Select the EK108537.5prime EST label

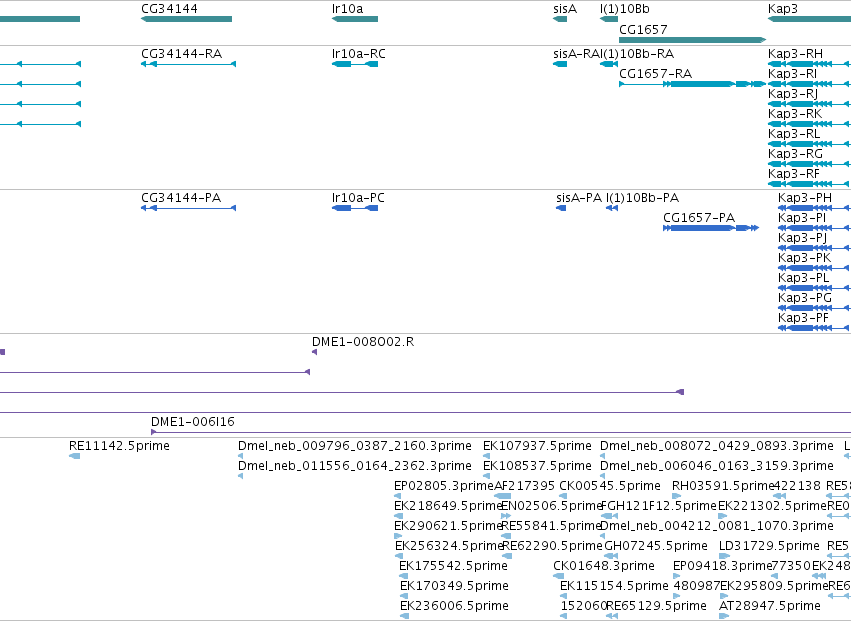coord(537,466)
